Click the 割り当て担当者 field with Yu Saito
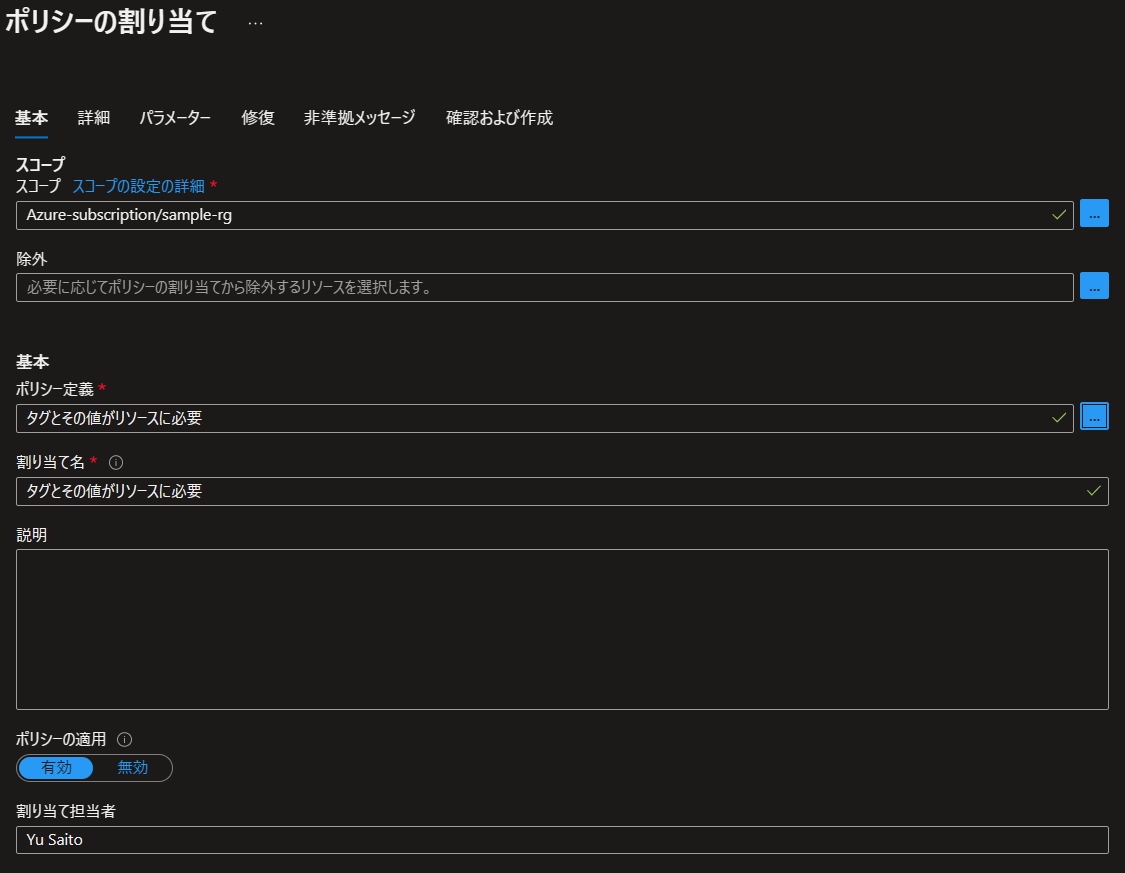Screen dimensions: 1125x873 [562, 840]
